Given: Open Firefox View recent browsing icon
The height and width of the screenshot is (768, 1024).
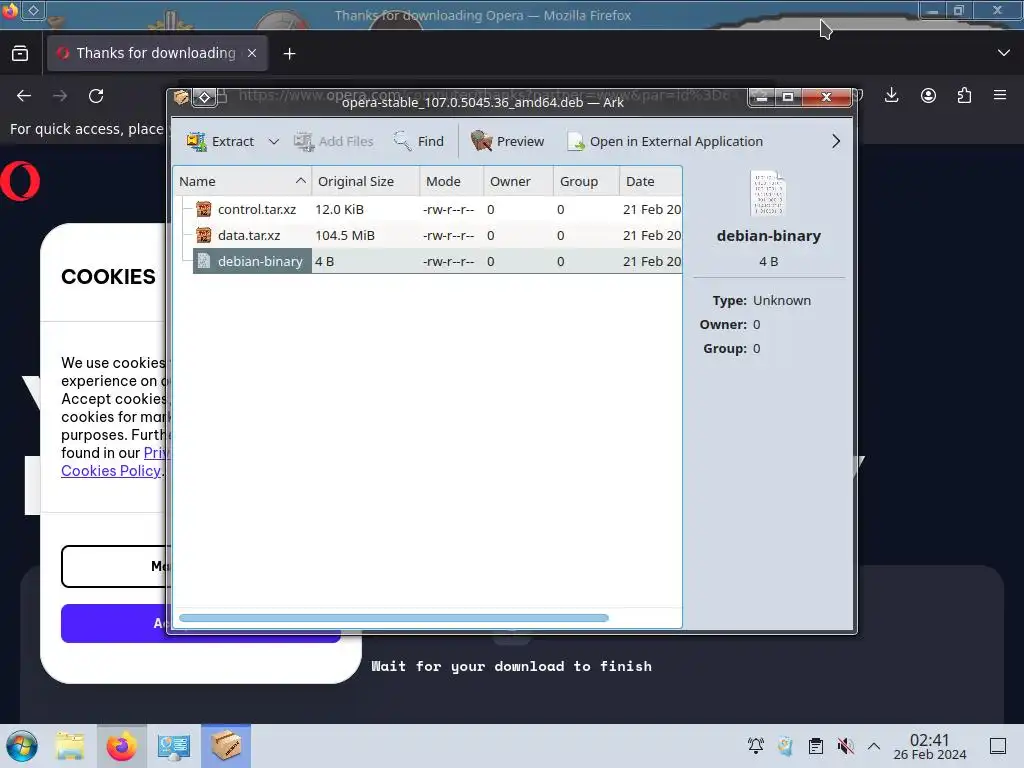Looking at the screenshot, I should tap(20, 54).
